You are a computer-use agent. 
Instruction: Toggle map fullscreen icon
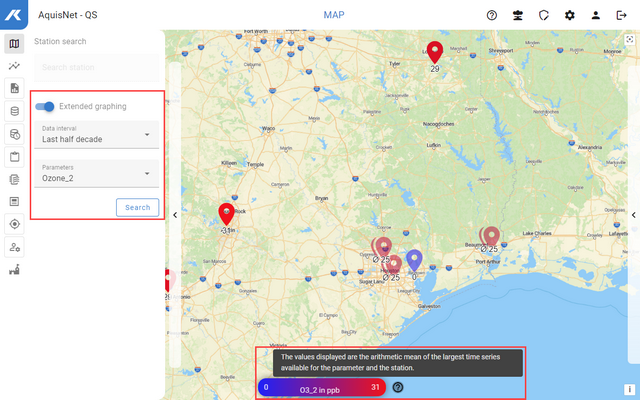(x=629, y=39)
